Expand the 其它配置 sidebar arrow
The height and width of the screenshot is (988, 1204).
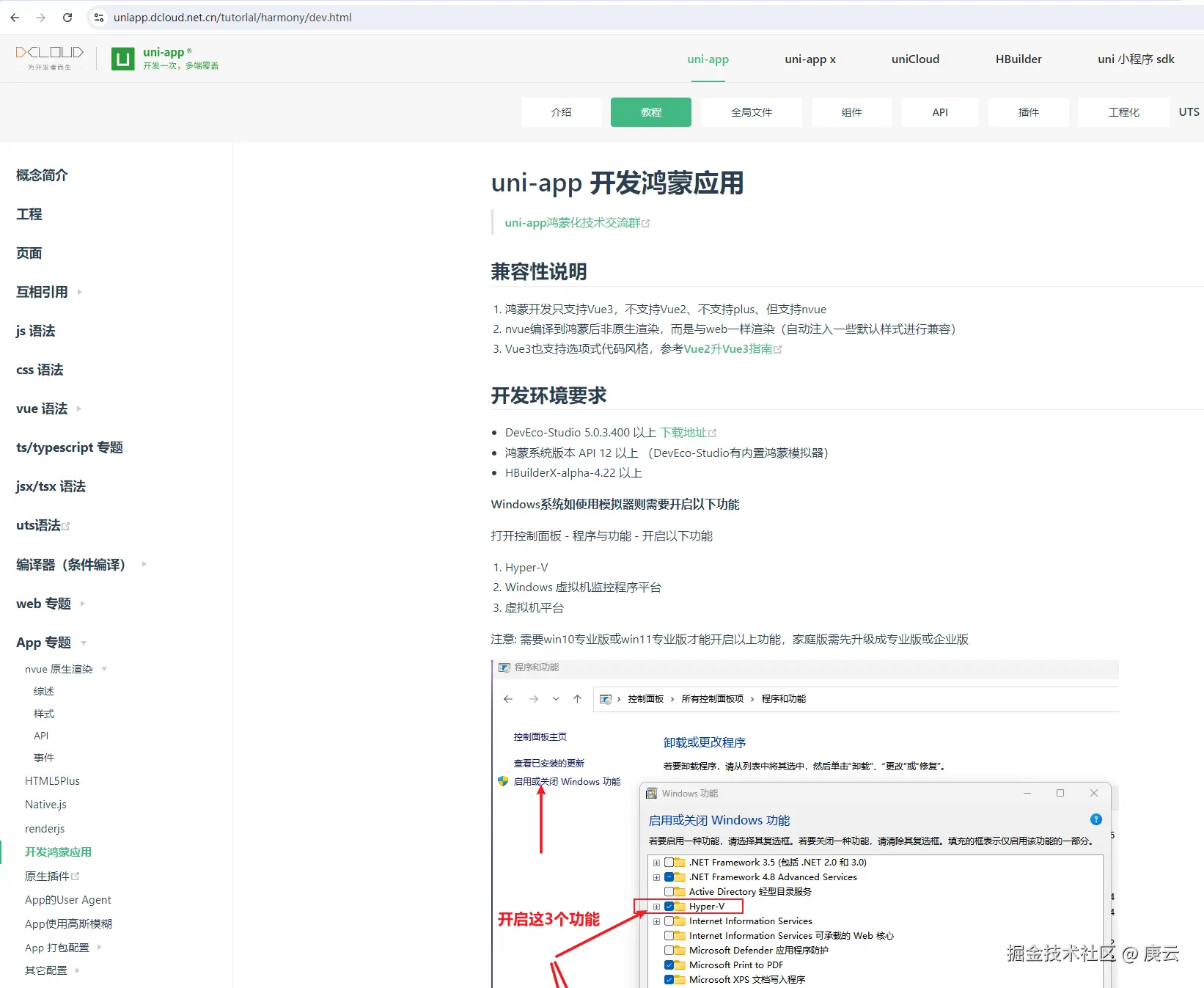tap(78, 970)
